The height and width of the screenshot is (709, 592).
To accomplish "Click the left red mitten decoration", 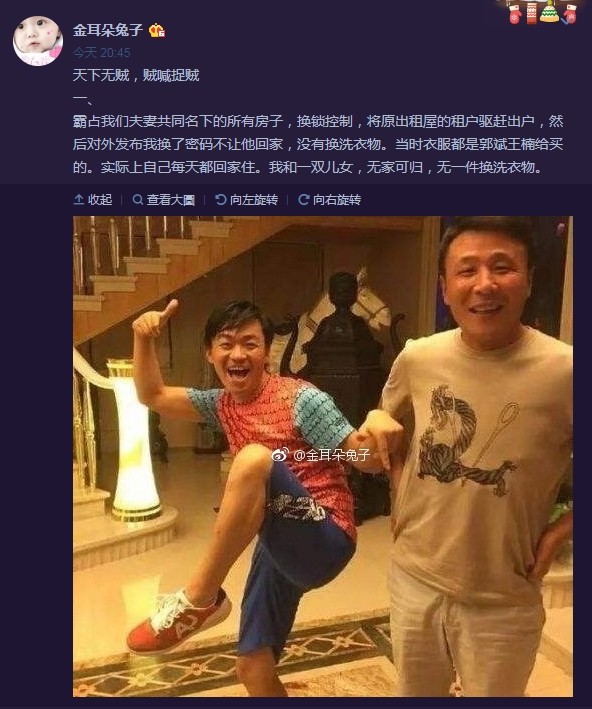I will pyautogui.click(x=515, y=14).
